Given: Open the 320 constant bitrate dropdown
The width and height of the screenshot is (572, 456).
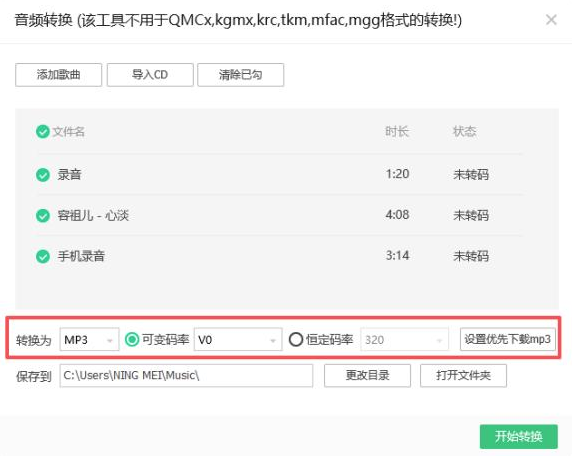Looking at the screenshot, I should 404,340.
